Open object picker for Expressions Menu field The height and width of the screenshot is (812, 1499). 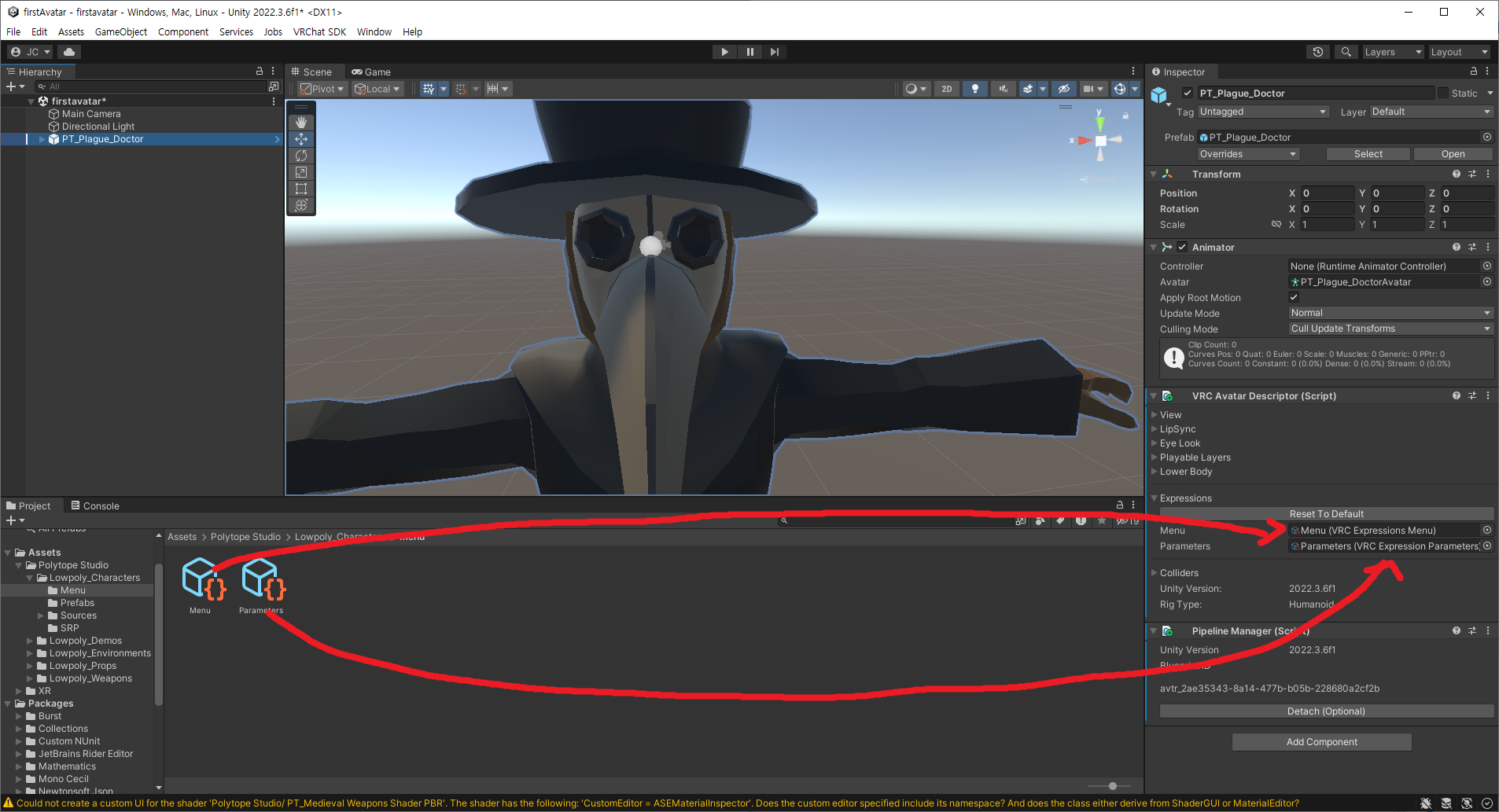[x=1487, y=531]
